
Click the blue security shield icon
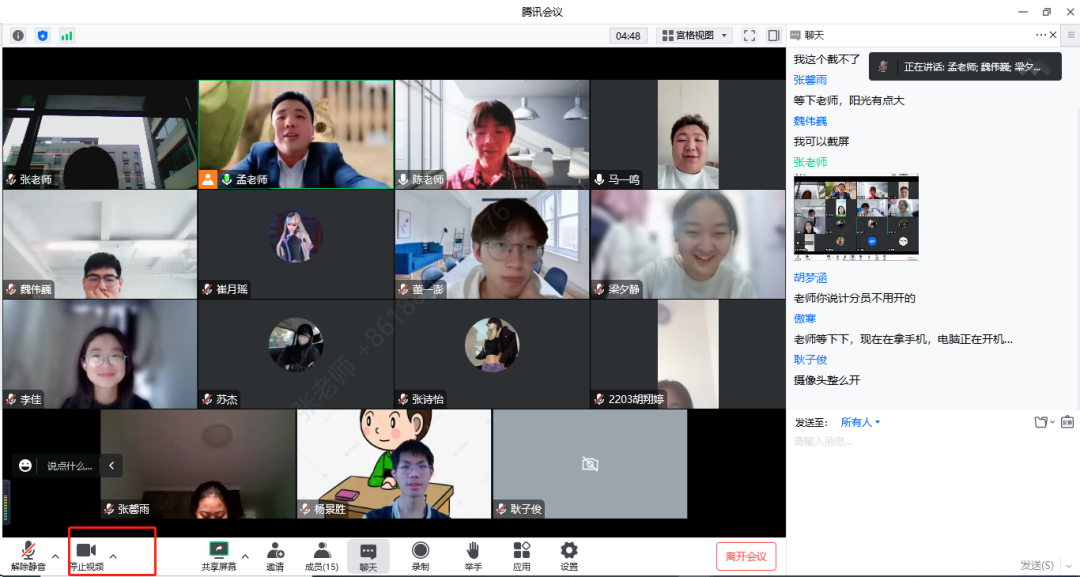(x=42, y=35)
